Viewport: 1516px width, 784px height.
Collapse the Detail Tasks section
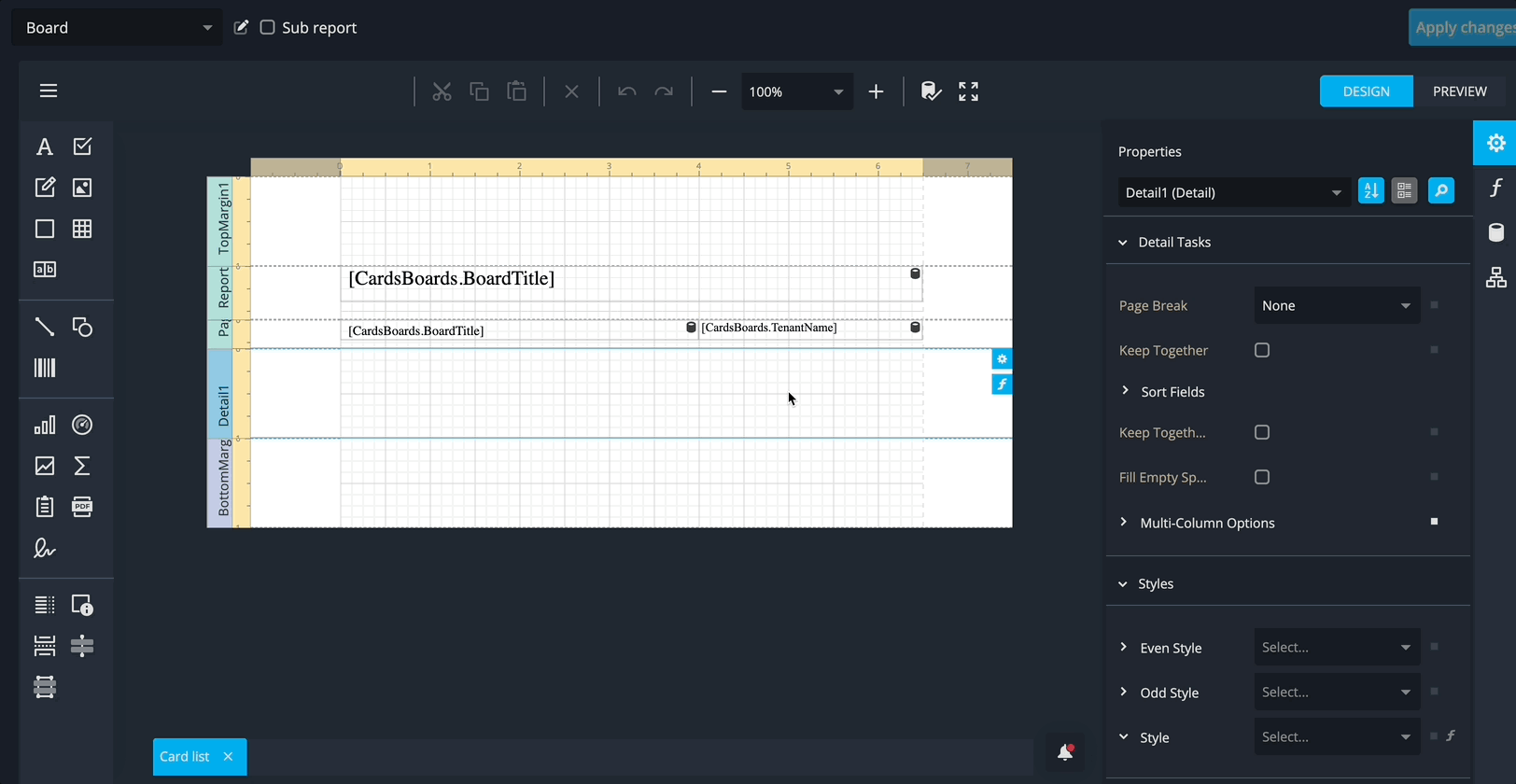tap(1123, 243)
